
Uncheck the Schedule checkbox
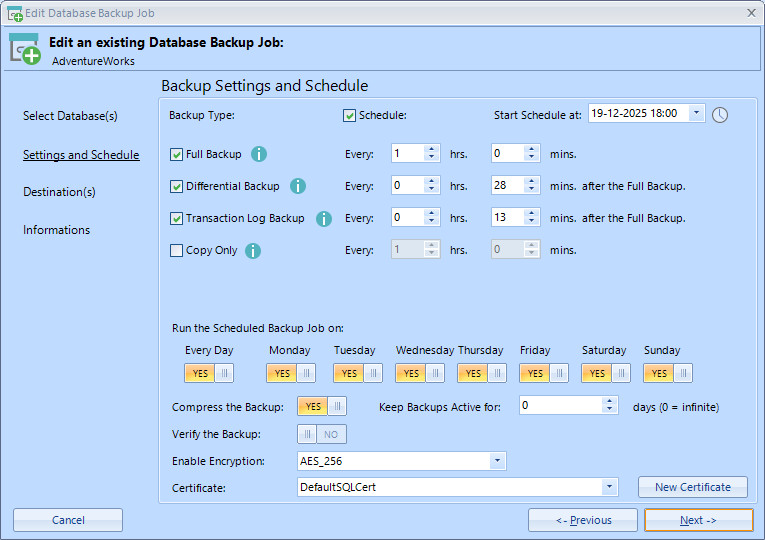tap(349, 116)
